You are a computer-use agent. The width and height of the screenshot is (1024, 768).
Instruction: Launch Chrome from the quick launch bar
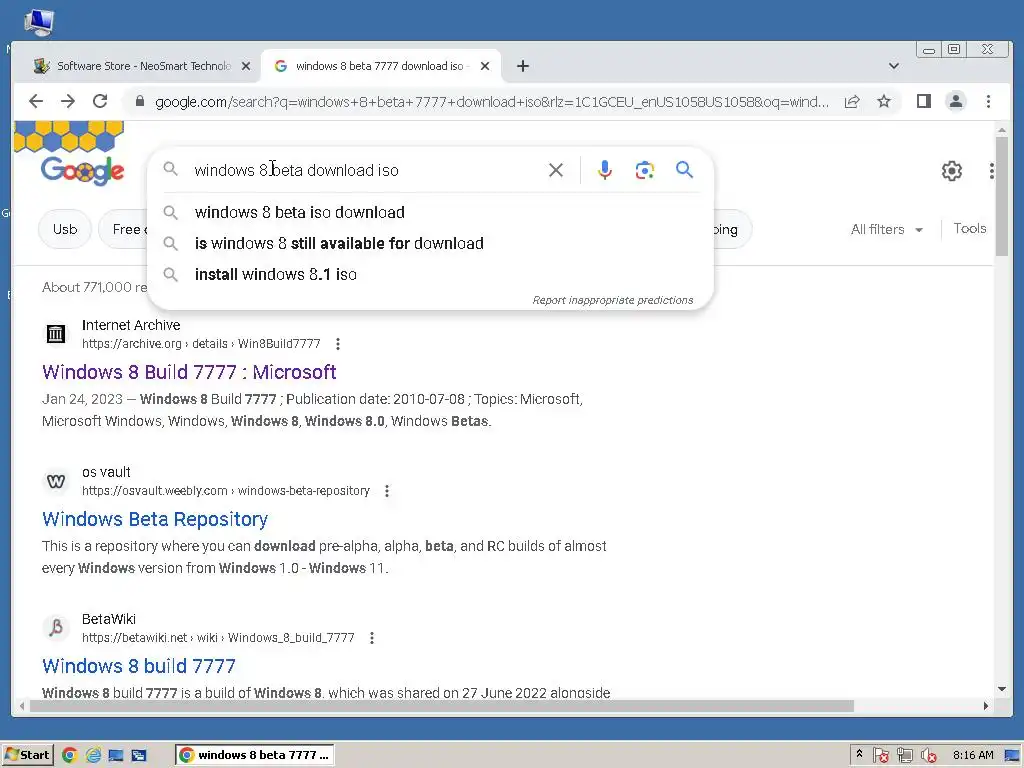(x=69, y=755)
